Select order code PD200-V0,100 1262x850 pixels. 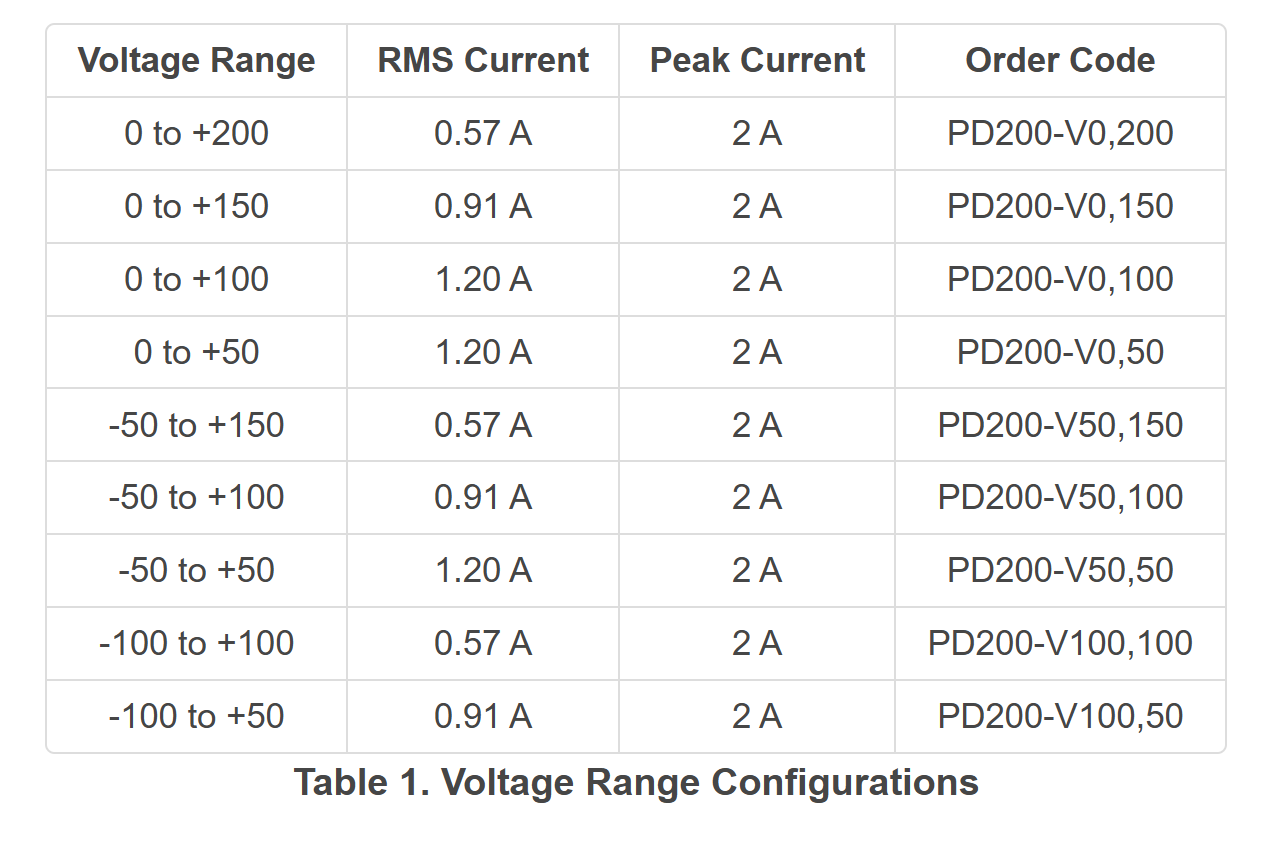tap(1060, 279)
